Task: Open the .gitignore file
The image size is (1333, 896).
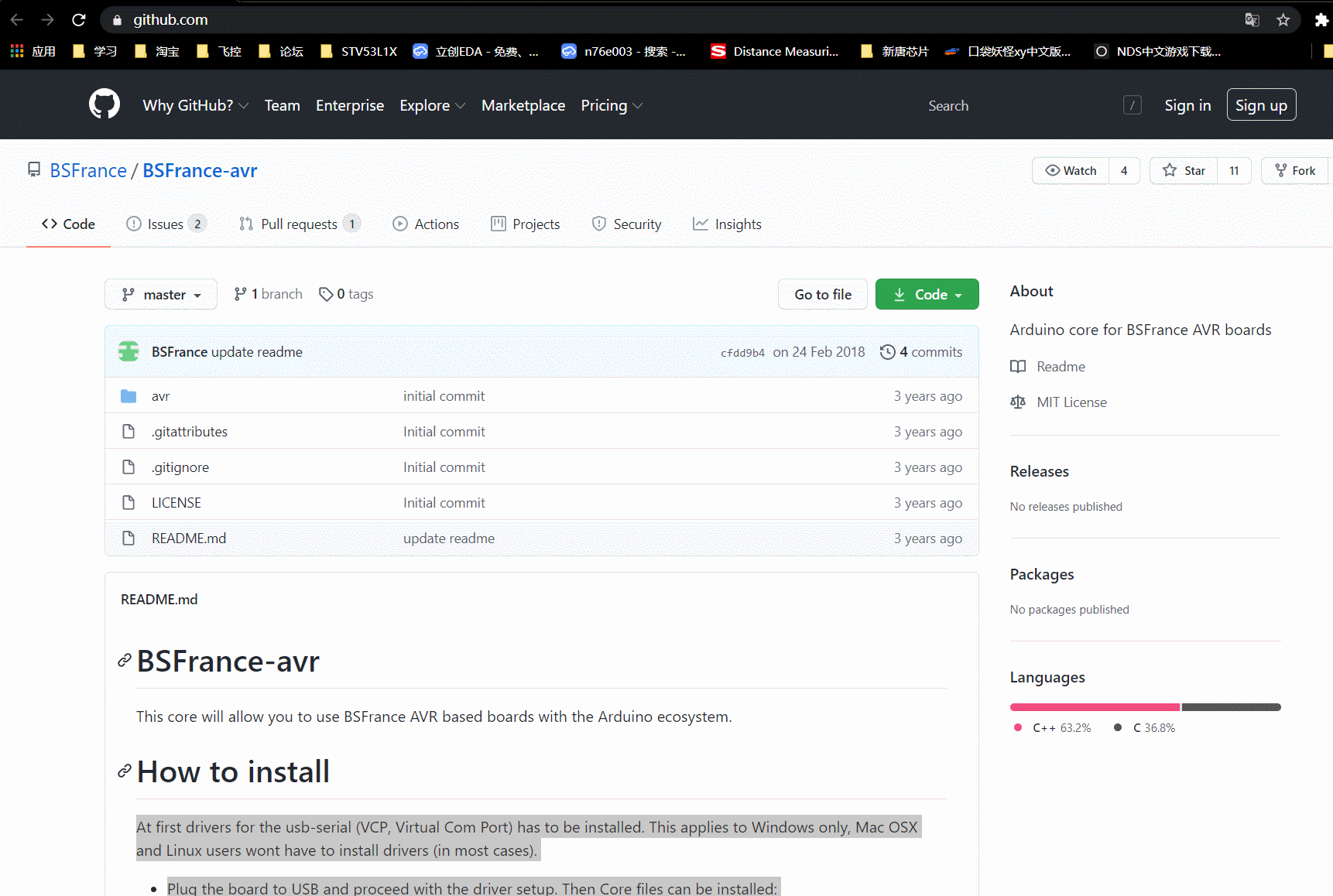Action: [180, 467]
